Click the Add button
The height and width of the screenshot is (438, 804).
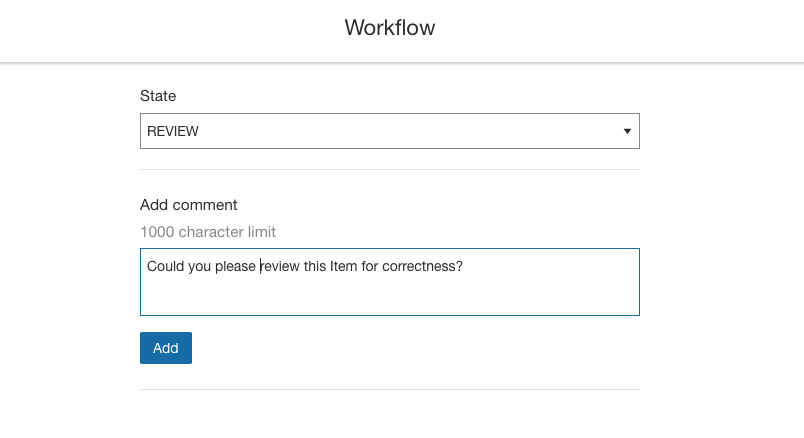click(x=166, y=348)
